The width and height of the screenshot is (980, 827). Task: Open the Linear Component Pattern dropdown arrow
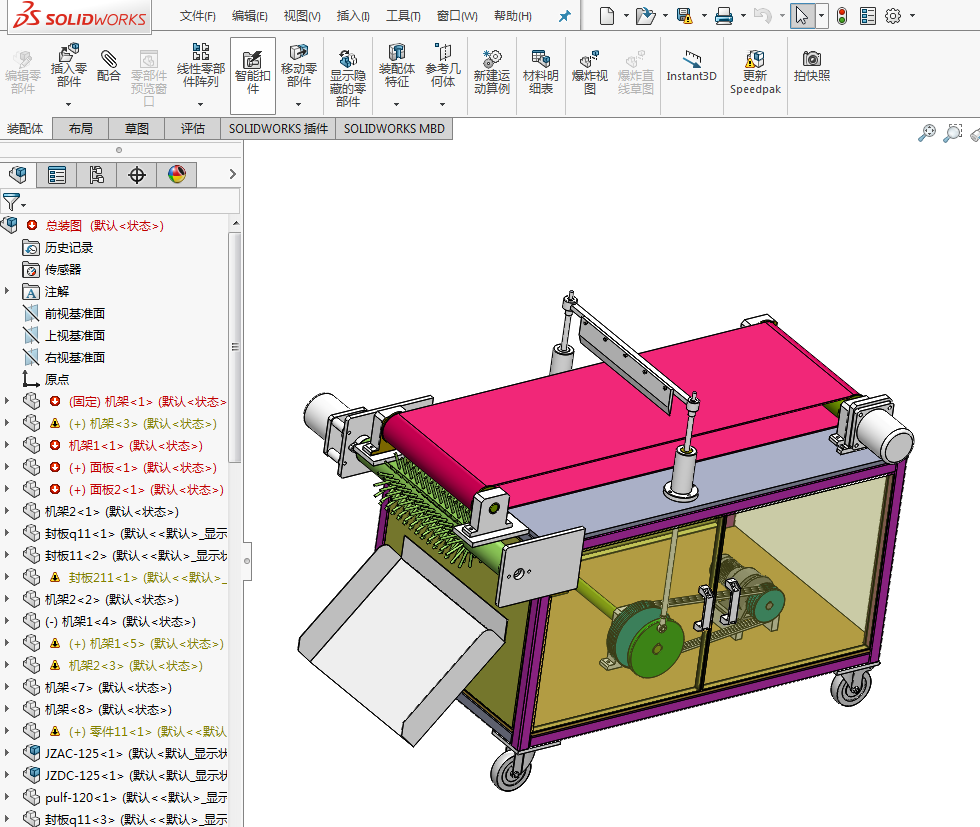201,104
